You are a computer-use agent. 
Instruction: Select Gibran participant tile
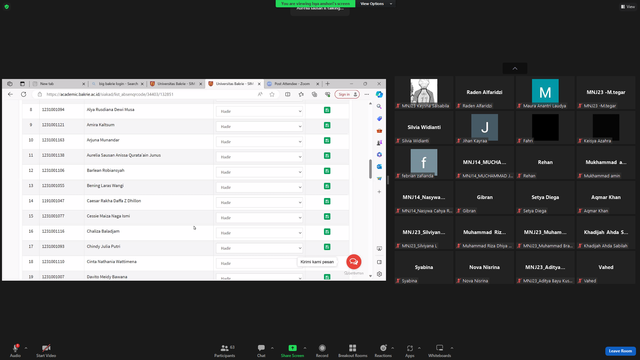(484, 198)
